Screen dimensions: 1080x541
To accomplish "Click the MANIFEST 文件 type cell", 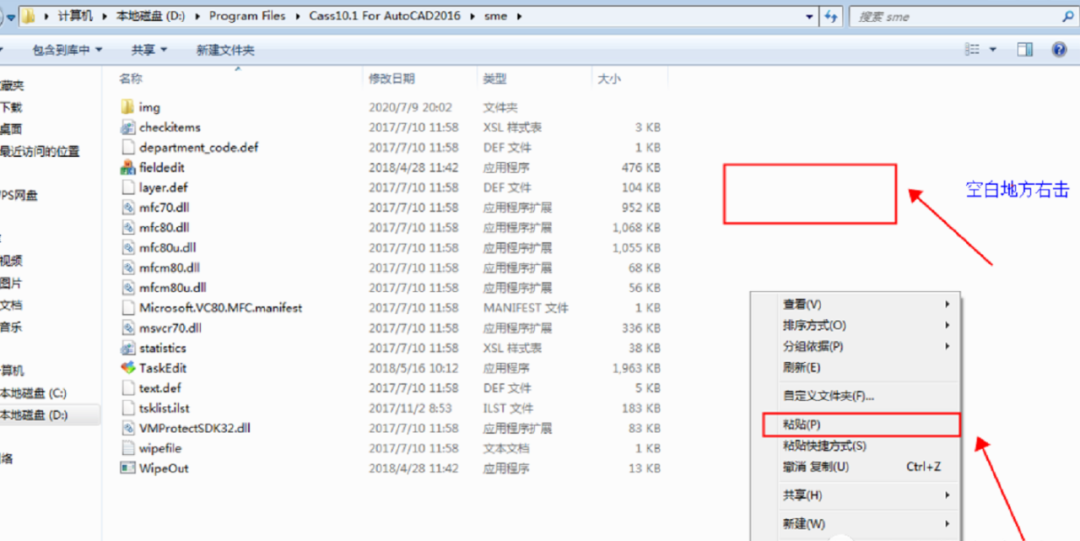I will pyautogui.click(x=526, y=307).
